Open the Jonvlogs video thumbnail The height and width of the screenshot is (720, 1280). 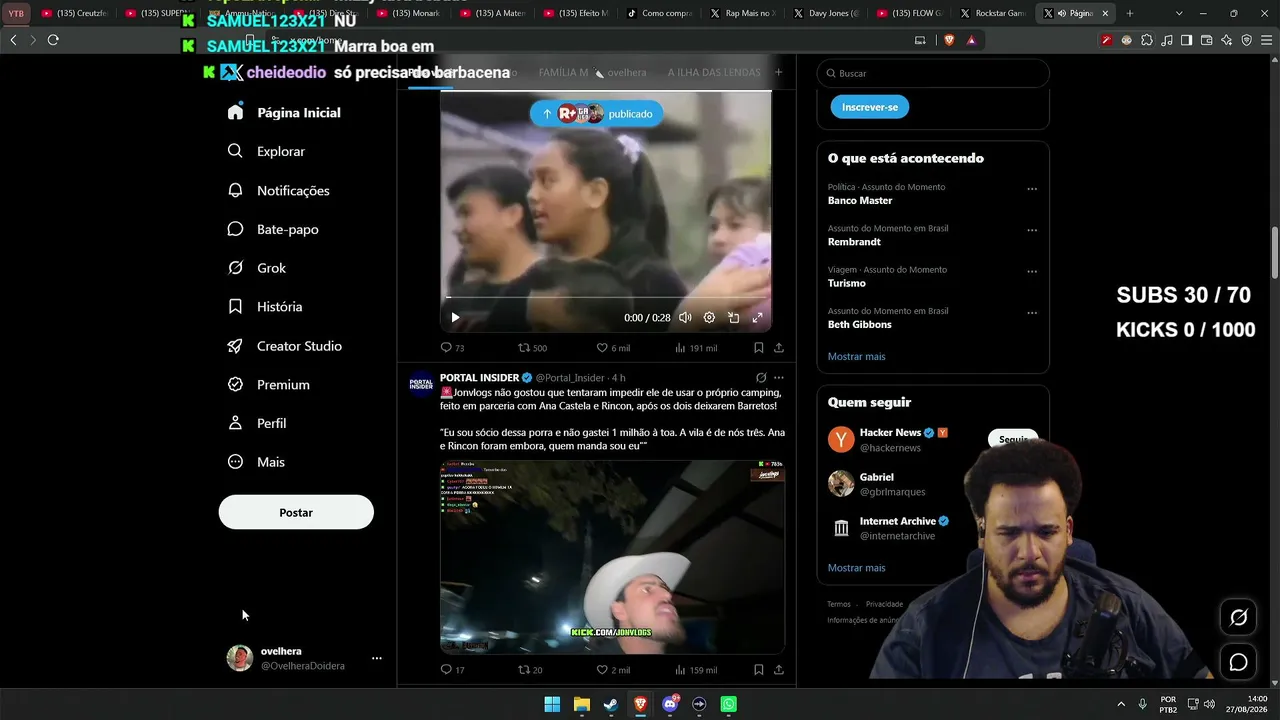pos(612,557)
